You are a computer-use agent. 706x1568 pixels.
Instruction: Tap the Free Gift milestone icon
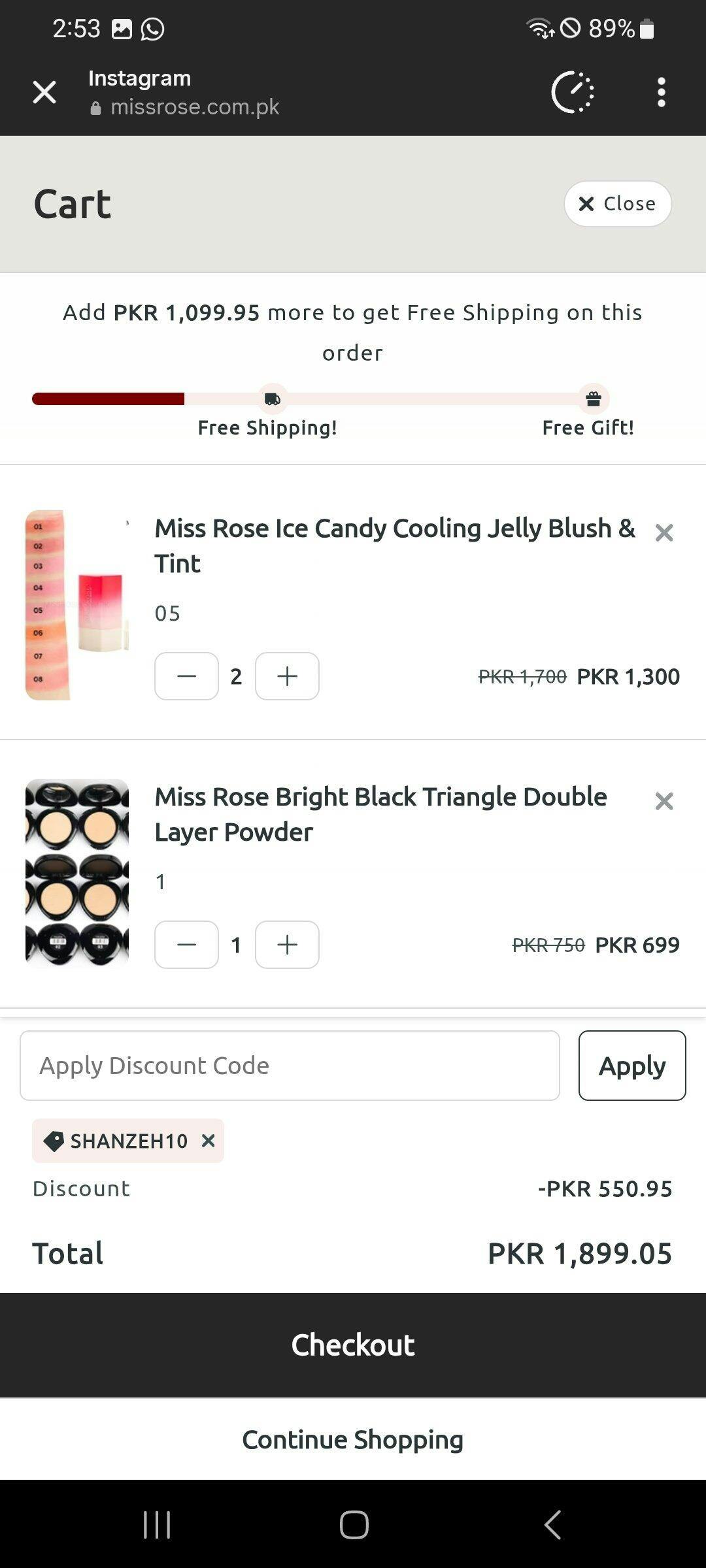tap(593, 399)
